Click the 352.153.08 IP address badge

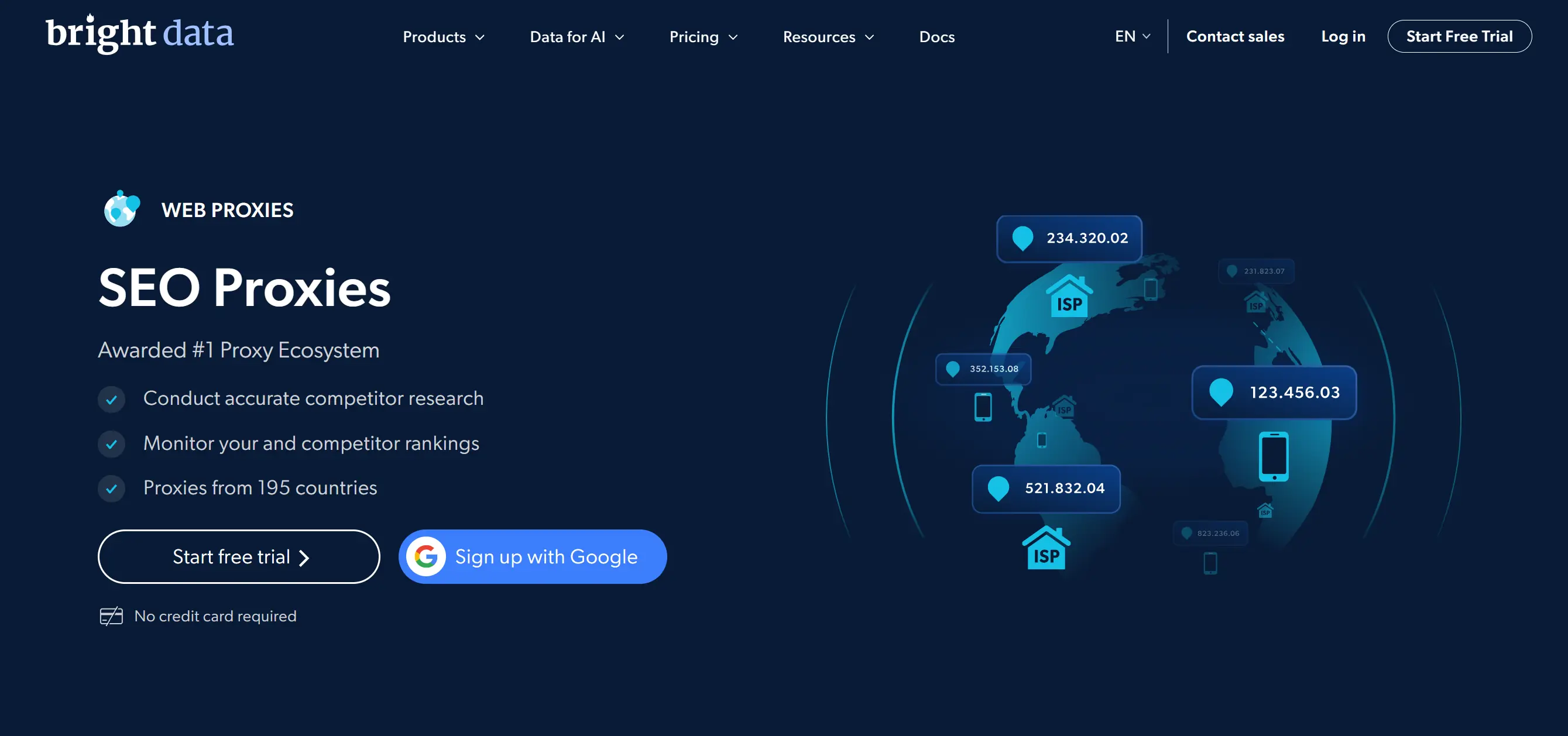pyautogui.click(x=983, y=369)
